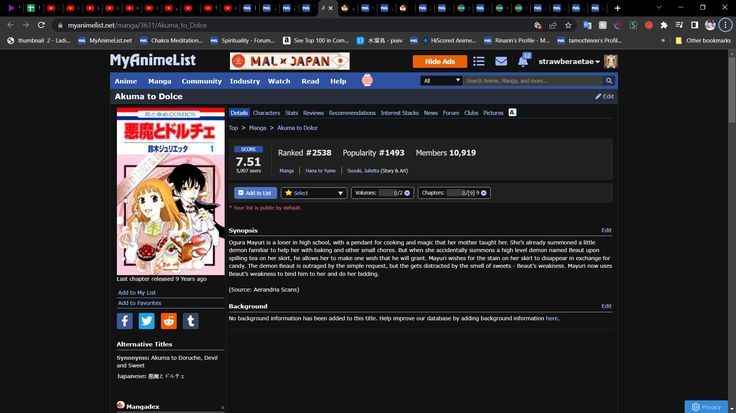The image size is (736, 413).
Task: Click the purple moon extension icon
Action: coord(618,25)
